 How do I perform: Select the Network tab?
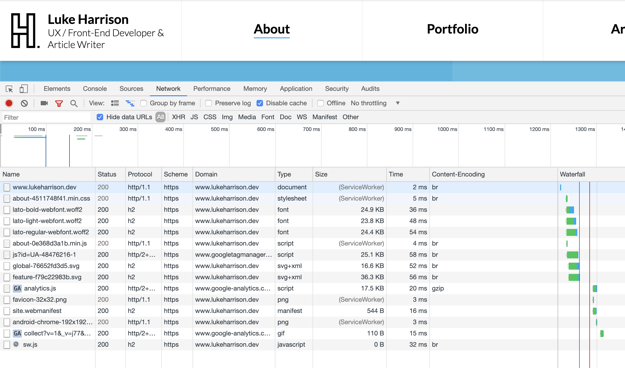pyautogui.click(x=168, y=89)
